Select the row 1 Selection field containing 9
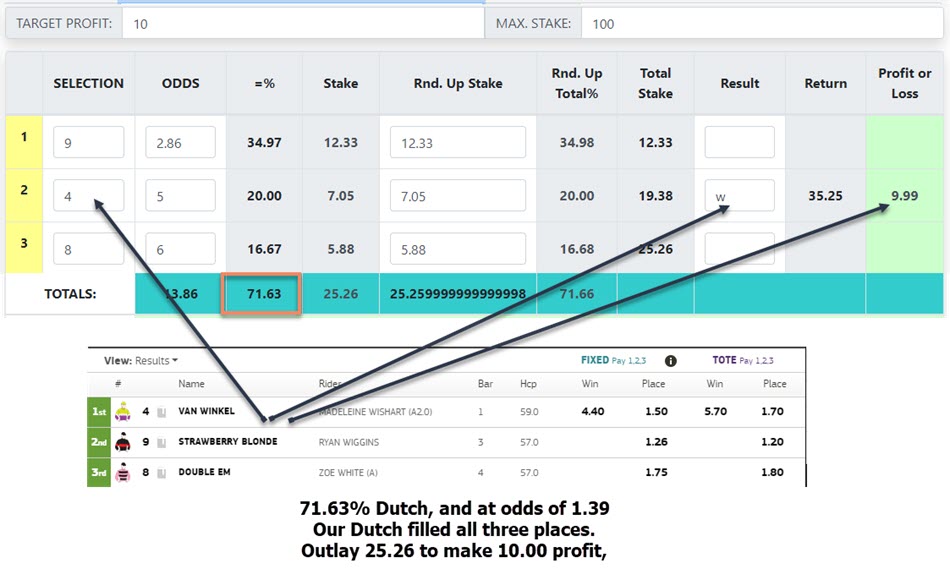950x569 pixels. 88,142
